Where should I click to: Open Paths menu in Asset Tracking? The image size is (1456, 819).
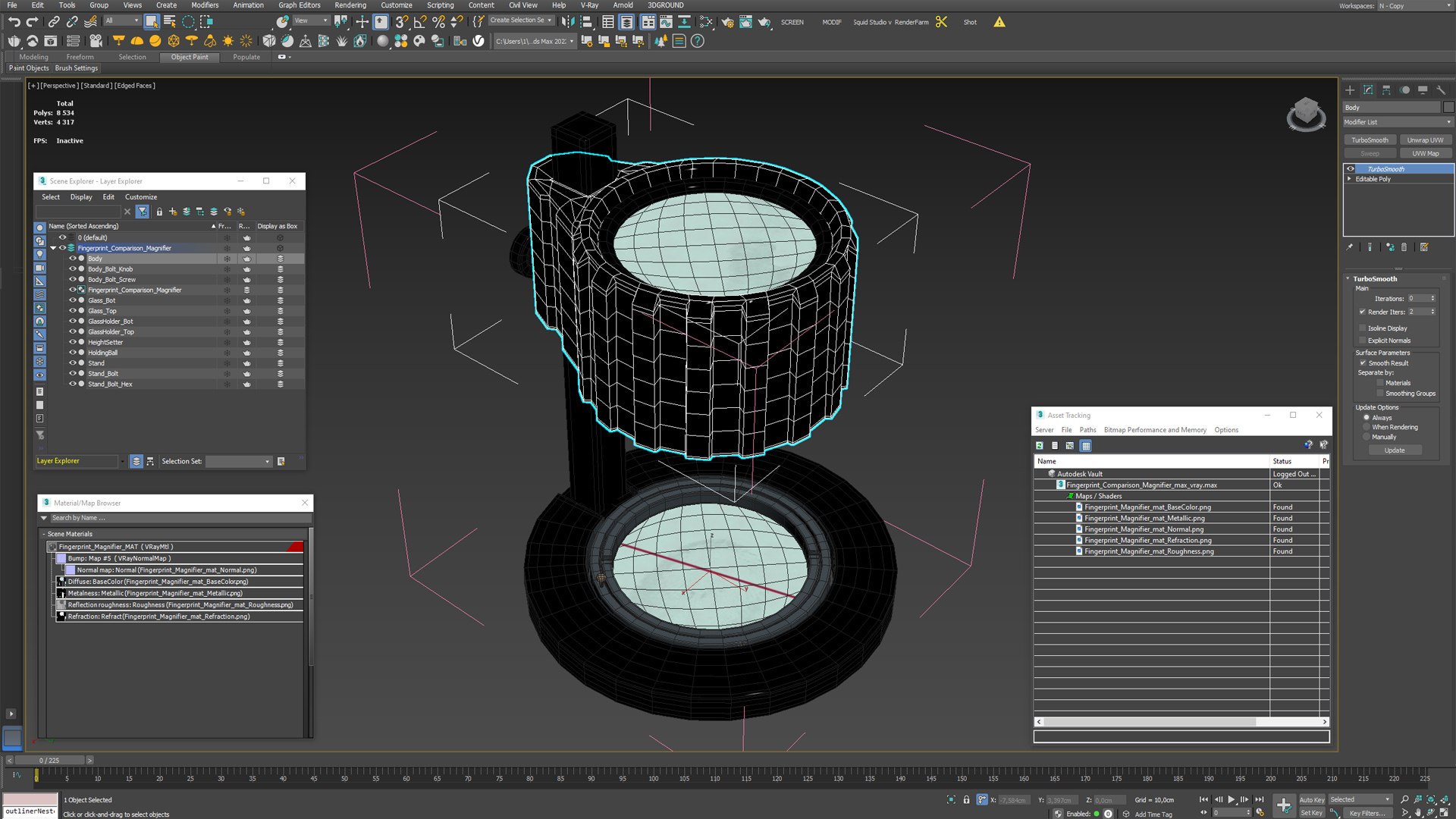coord(1087,430)
